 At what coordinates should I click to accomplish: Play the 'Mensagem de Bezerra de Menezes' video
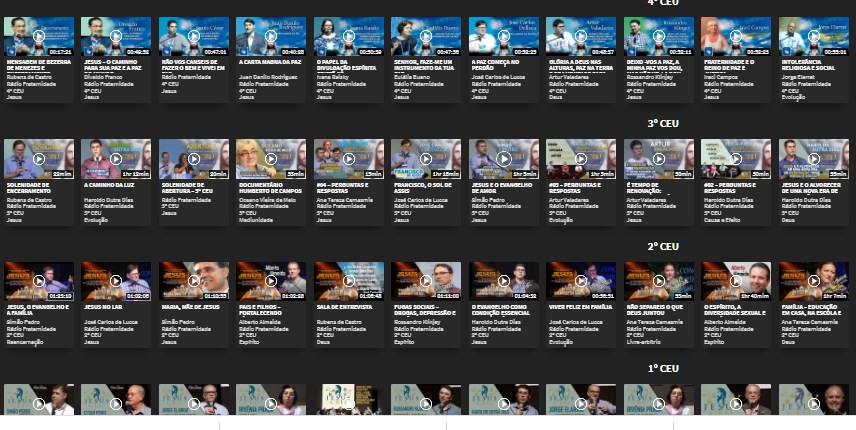coord(38,36)
